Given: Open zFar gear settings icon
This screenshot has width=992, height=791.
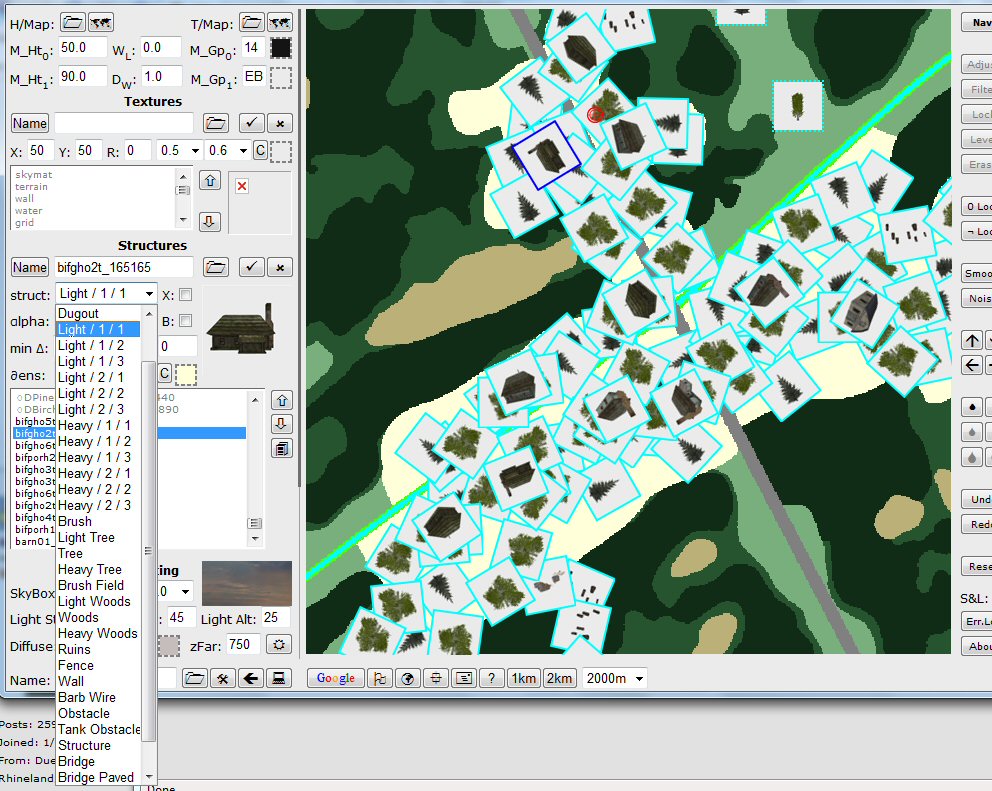Looking at the screenshot, I should (x=279, y=645).
